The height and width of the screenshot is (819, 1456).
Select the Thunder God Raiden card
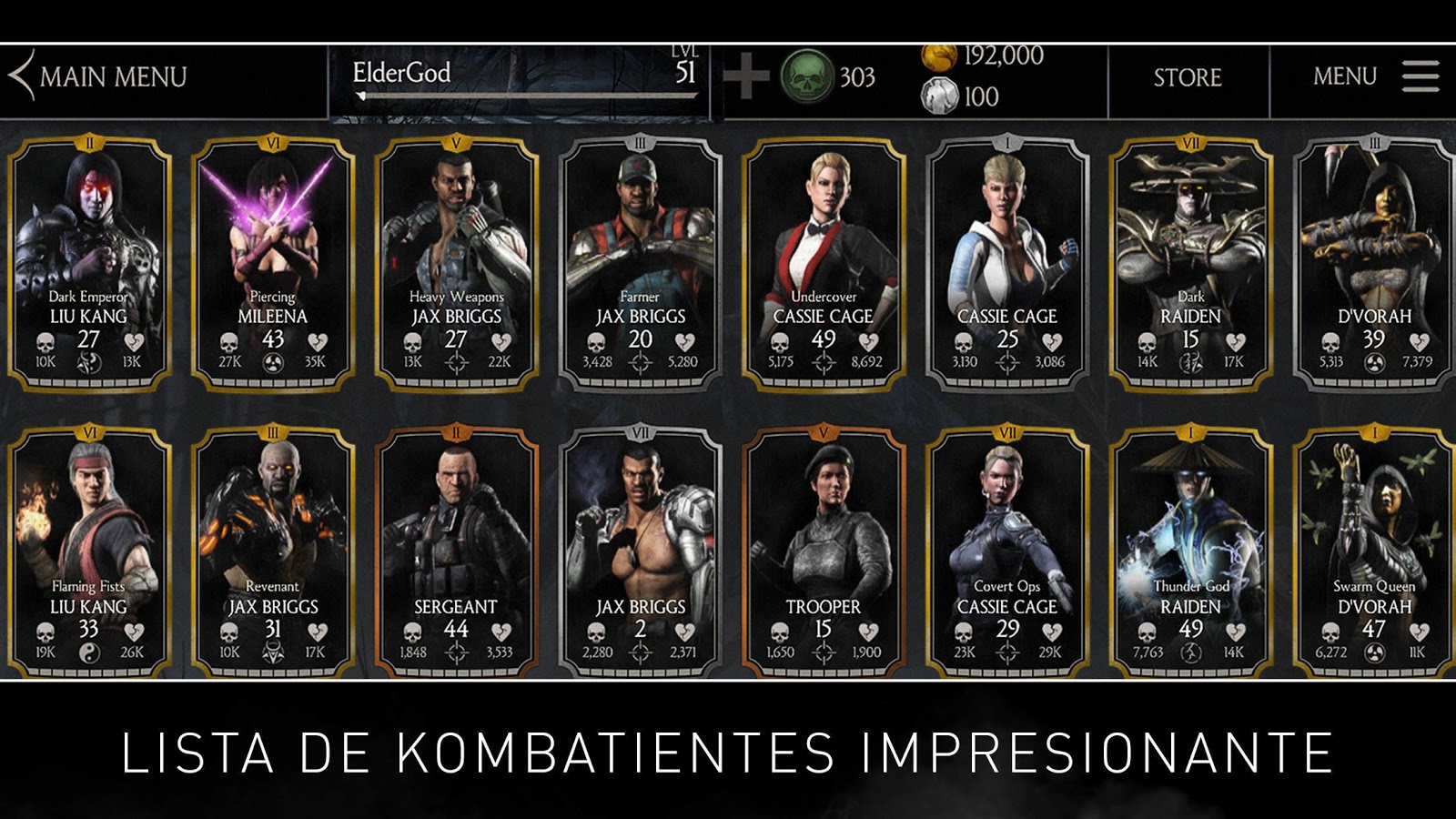[1190, 552]
